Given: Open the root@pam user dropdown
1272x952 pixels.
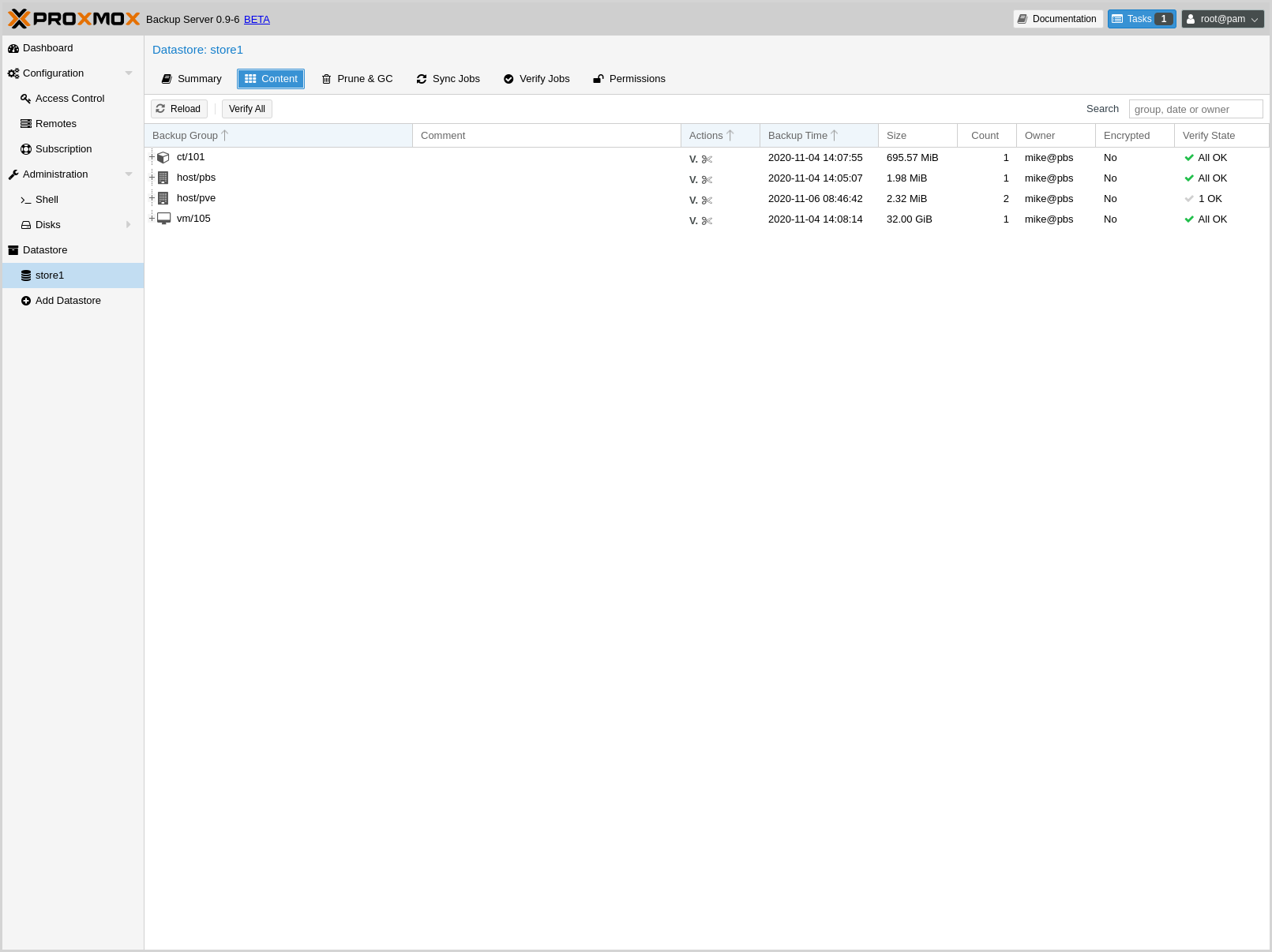Looking at the screenshot, I should click(1222, 19).
